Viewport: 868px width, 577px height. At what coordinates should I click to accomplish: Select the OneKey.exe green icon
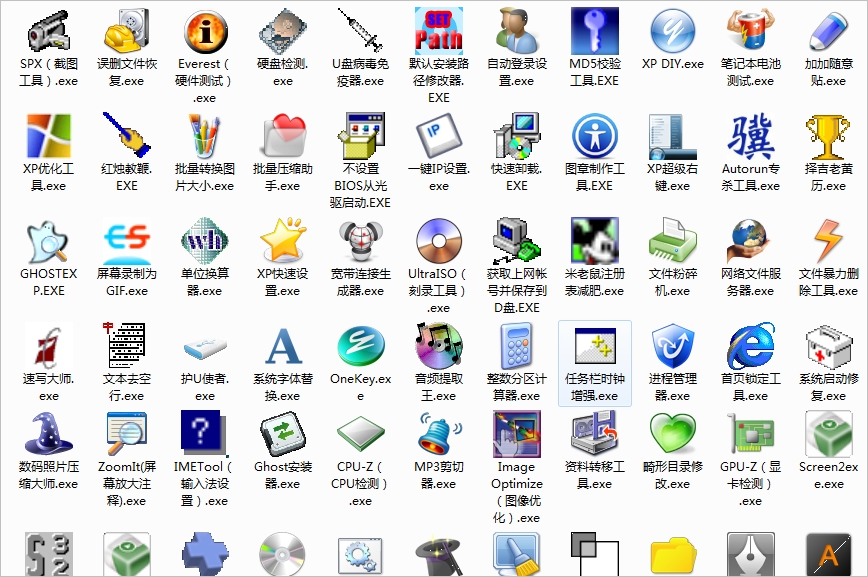tap(360, 346)
